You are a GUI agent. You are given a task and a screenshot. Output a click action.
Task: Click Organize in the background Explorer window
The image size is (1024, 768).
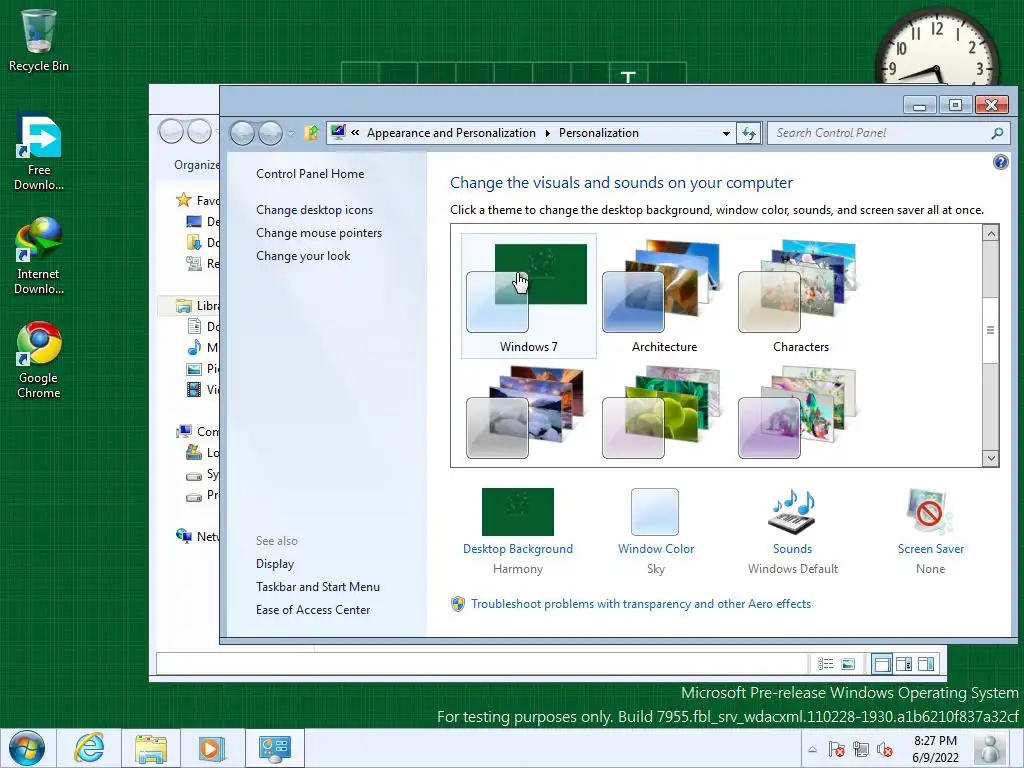(196, 165)
